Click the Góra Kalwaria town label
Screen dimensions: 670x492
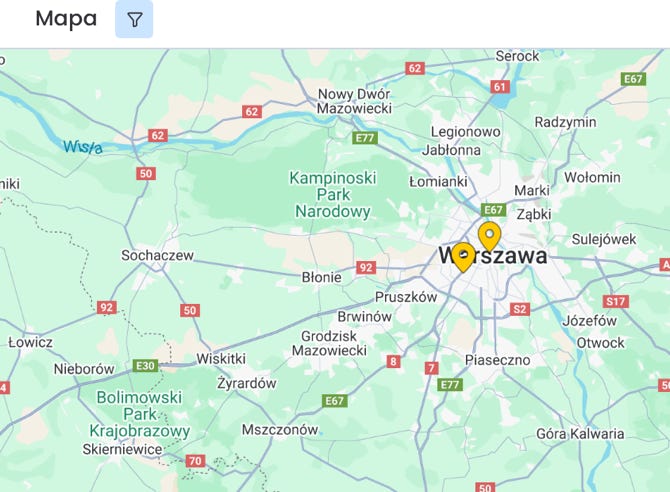tap(580, 434)
